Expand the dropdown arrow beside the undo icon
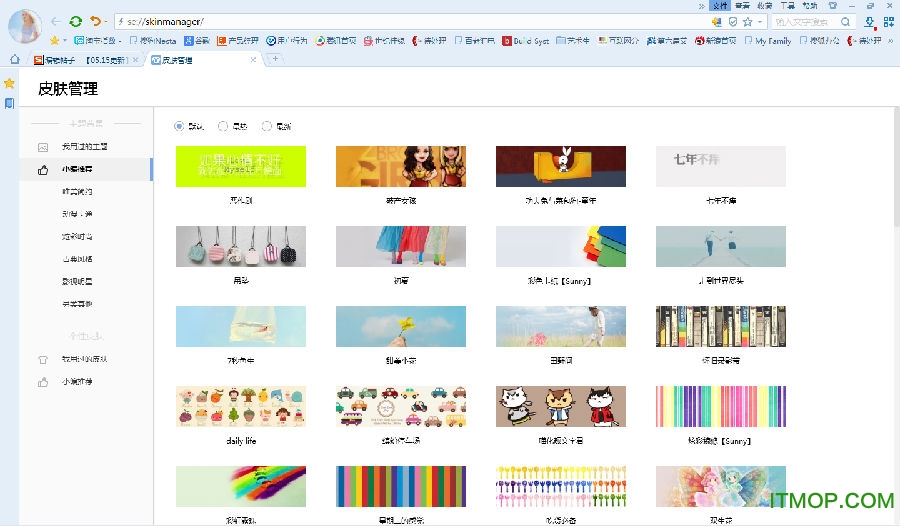The image size is (900, 526). pyautogui.click(x=105, y=21)
